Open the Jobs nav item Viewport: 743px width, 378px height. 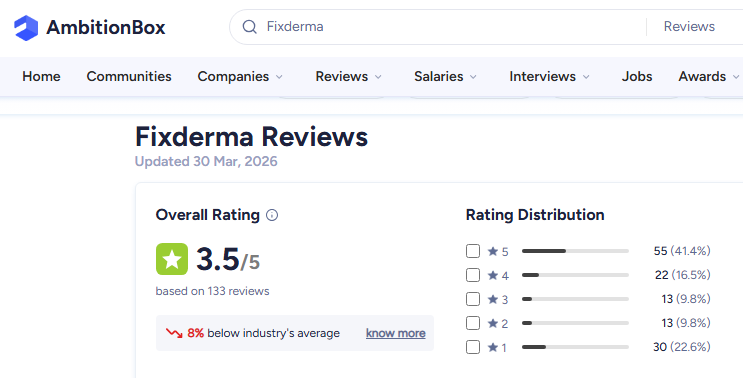637,76
